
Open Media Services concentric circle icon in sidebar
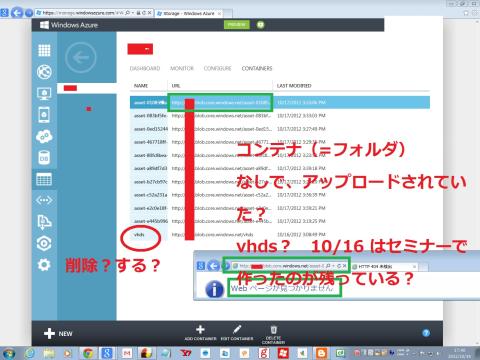(44, 244)
